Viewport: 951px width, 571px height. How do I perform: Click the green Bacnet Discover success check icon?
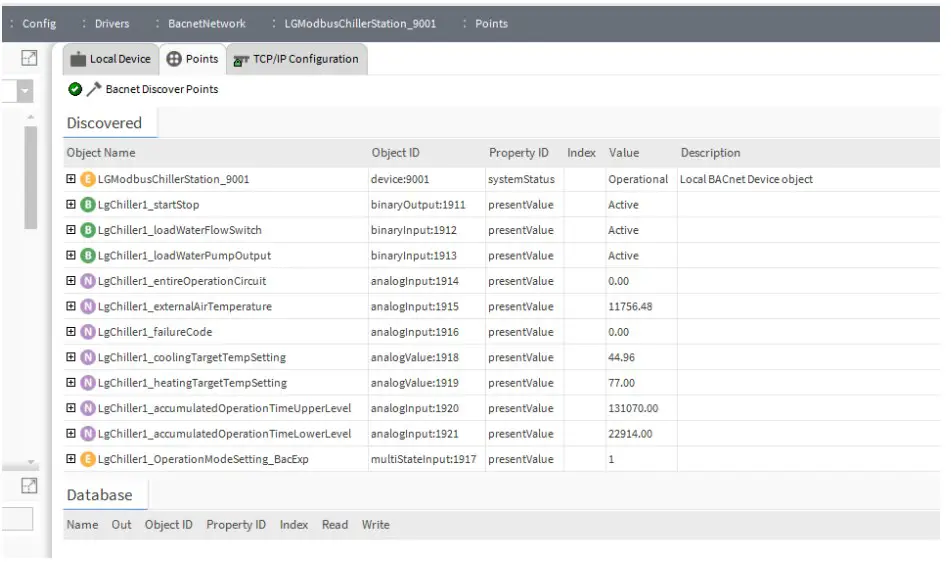(x=75, y=90)
